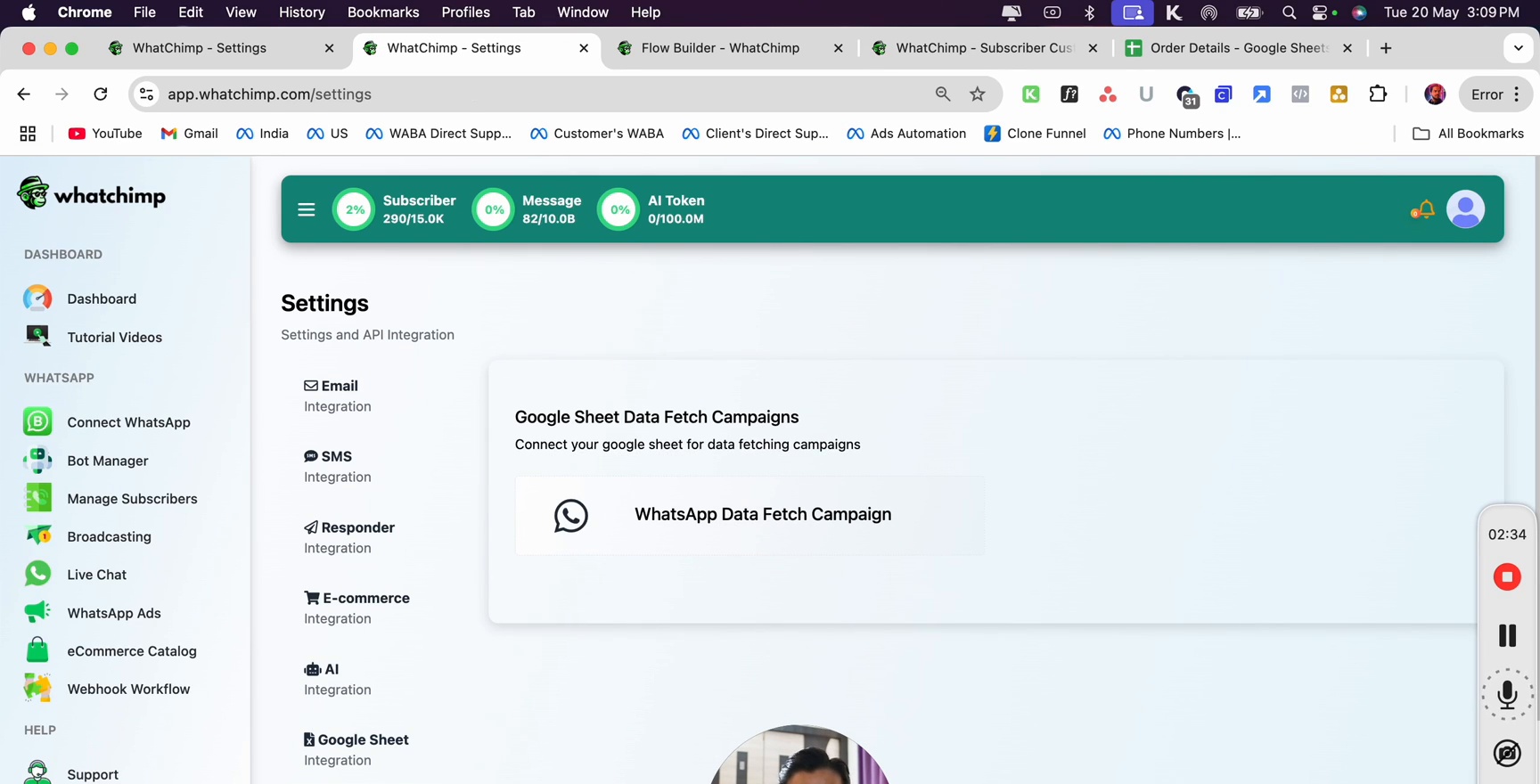The height and width of the screenshot is (784, 1540).
Task: Open the Clone Funnel bookmark
Action: tap(1035, 134)
